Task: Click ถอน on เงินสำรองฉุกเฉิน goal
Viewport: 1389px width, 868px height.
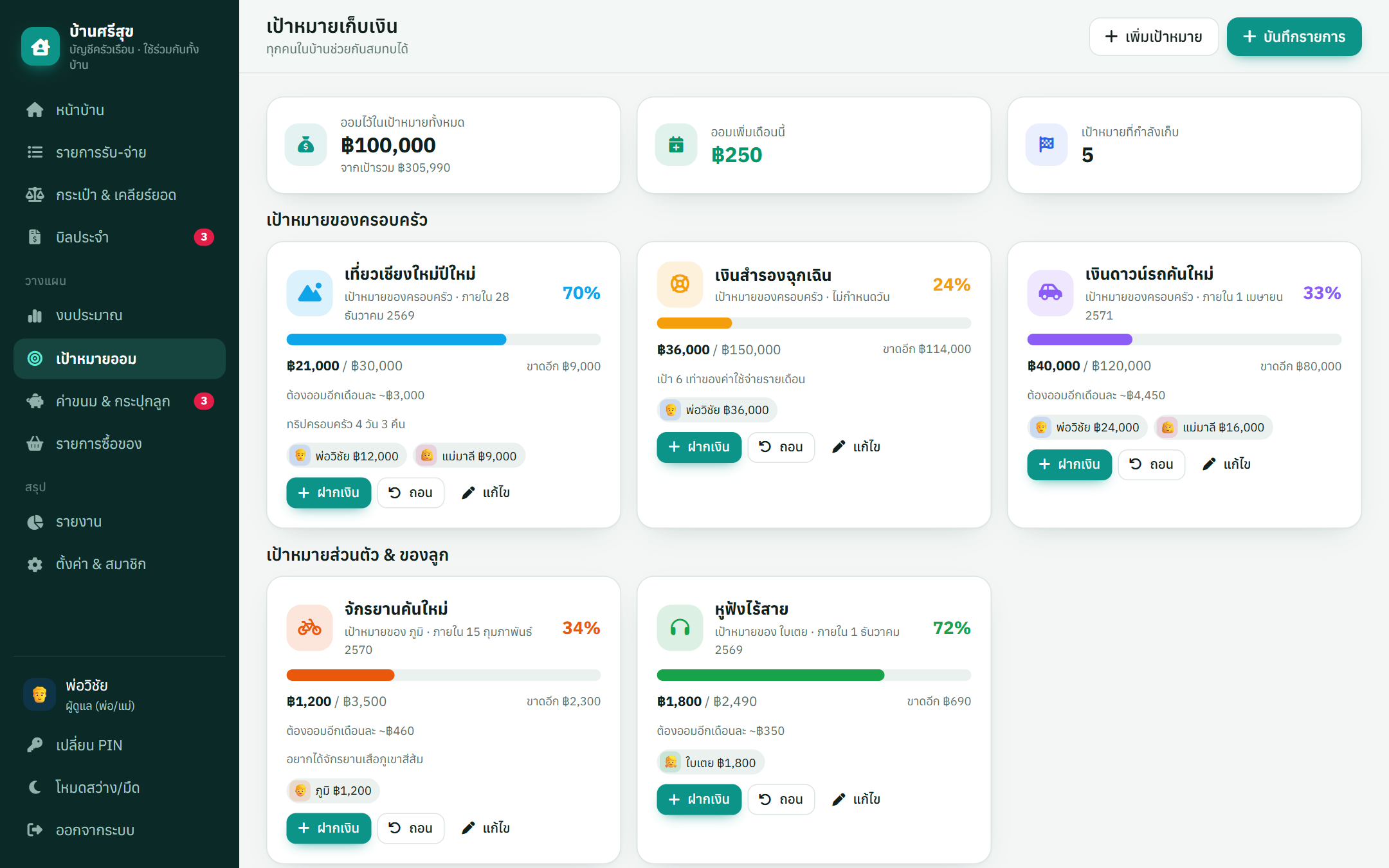Action: point(781,447)
